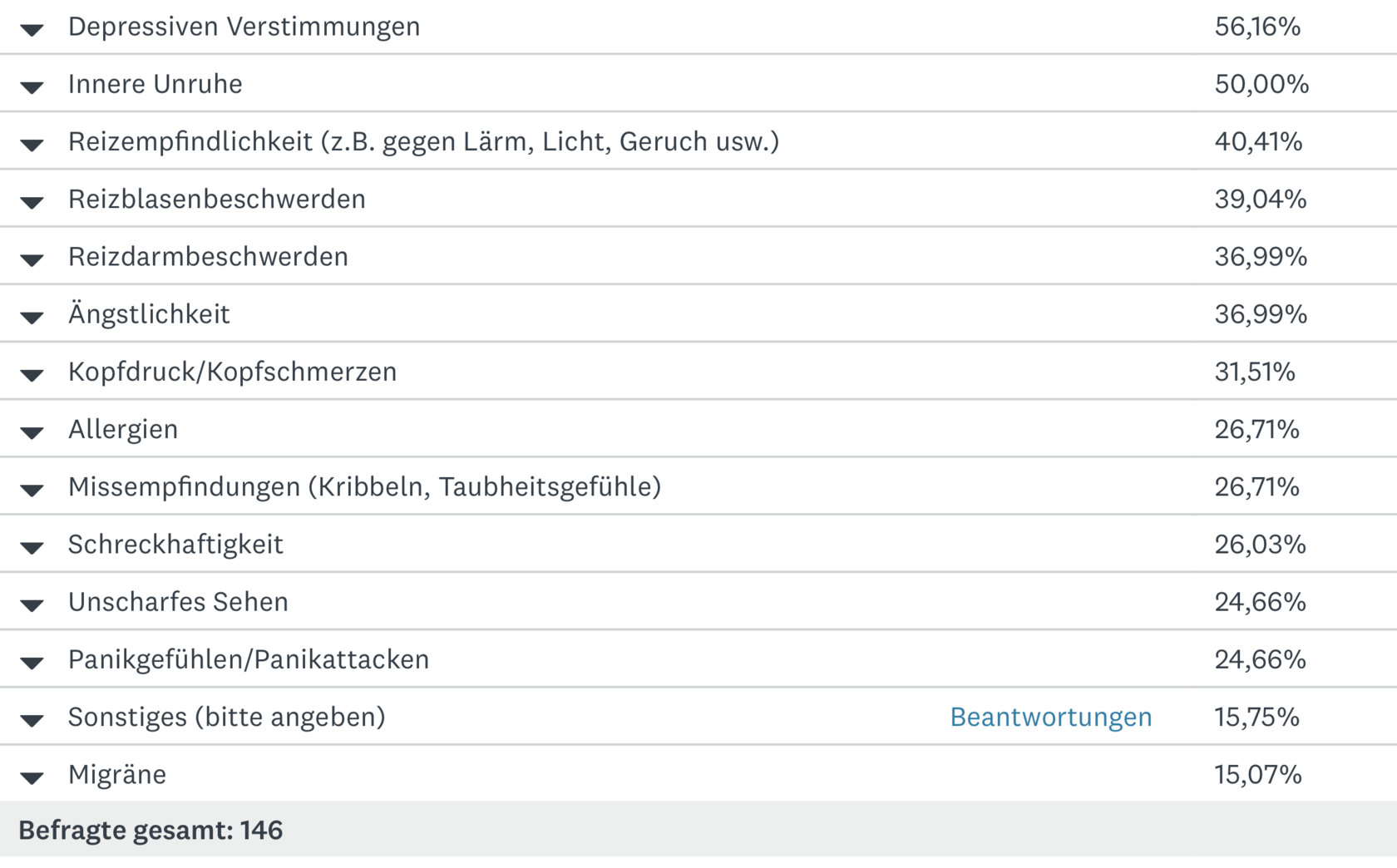Click the Allergien answer label
This screenshot has width=1397, height=868.
[123, 429]
